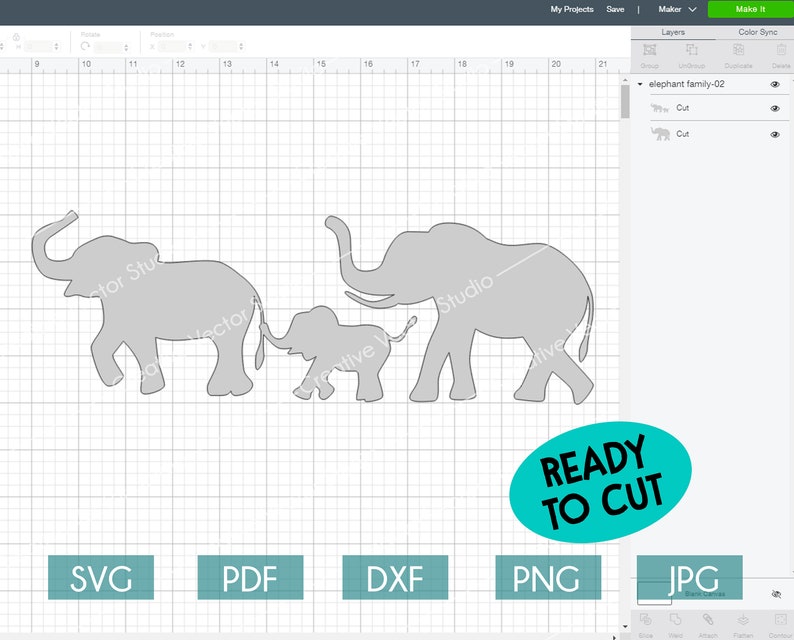
Task: Click the H height input field
Action: (38, 47)
